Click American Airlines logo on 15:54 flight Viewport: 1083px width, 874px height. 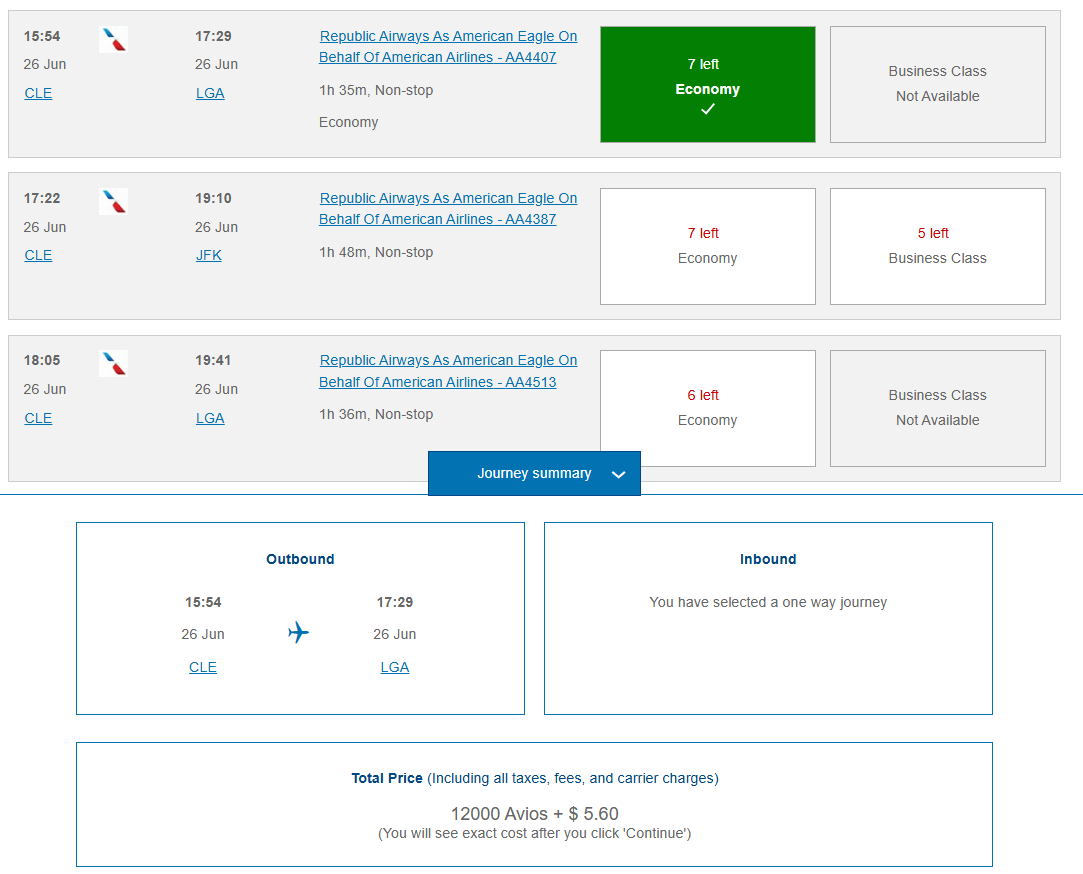[x=113, y=39]
